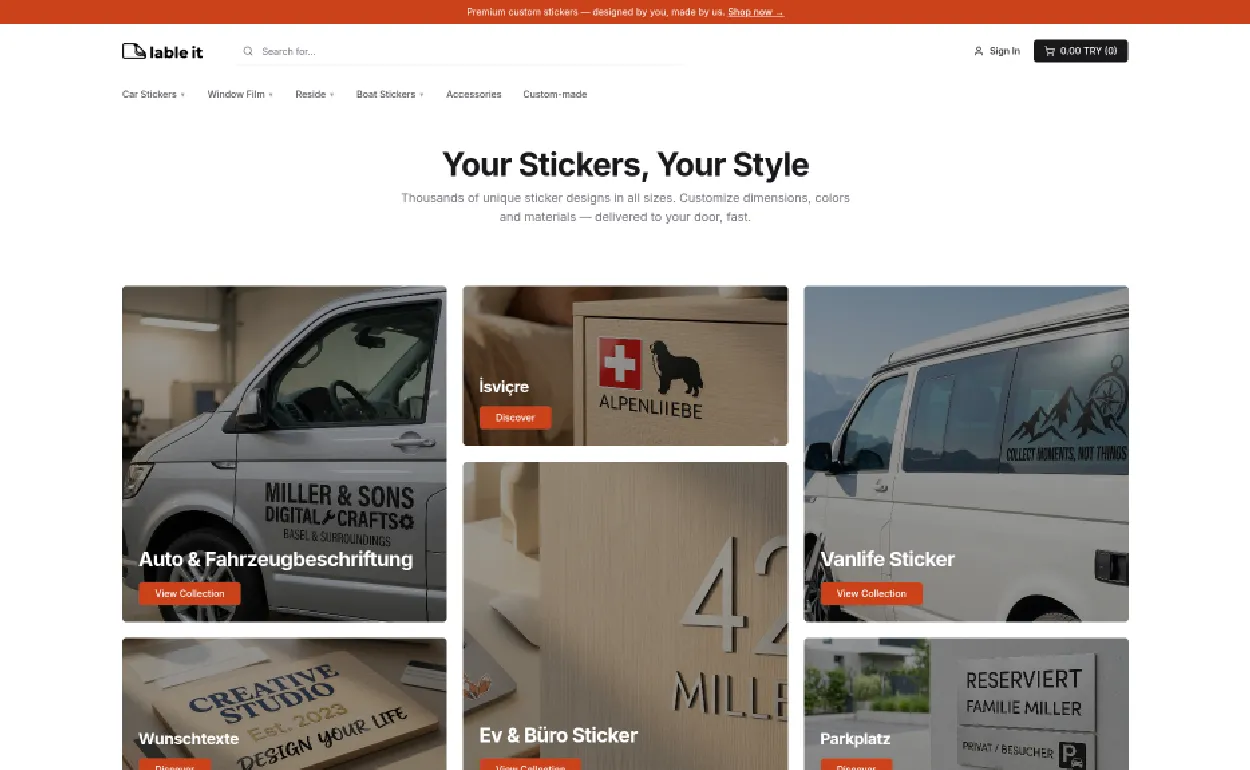
Task: Follow the Shop now banner link
Action: (x=755, y=12)
